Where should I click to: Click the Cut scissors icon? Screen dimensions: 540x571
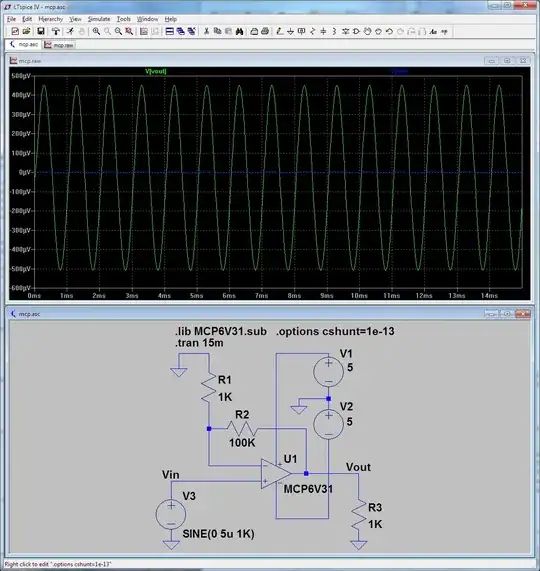tap(206, 31)
